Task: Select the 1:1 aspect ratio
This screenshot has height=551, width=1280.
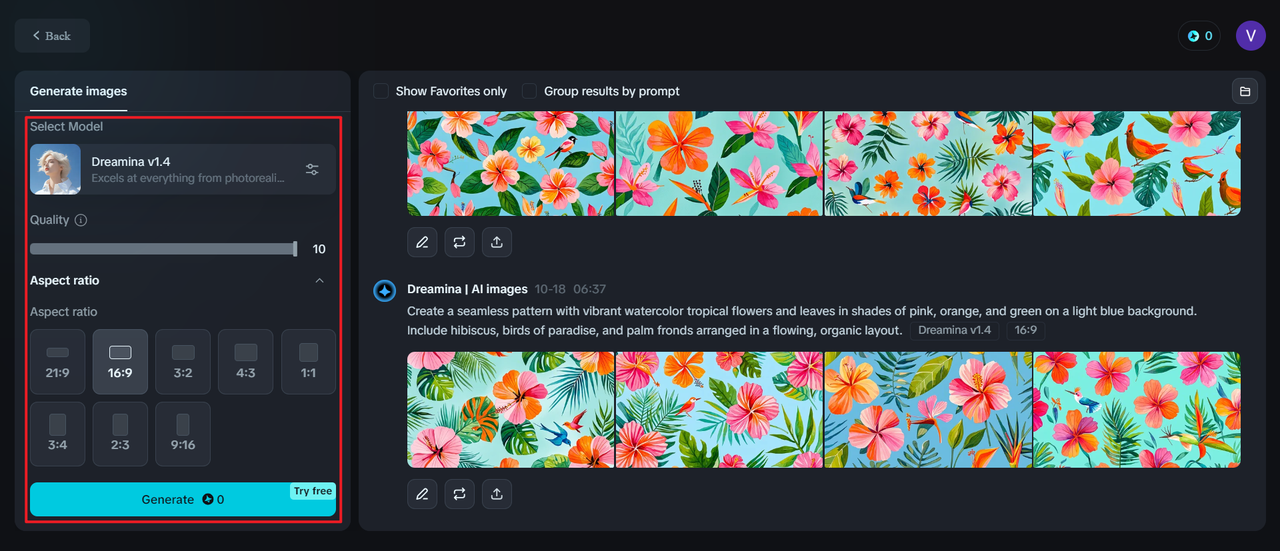Action: (x=308, y=361)
